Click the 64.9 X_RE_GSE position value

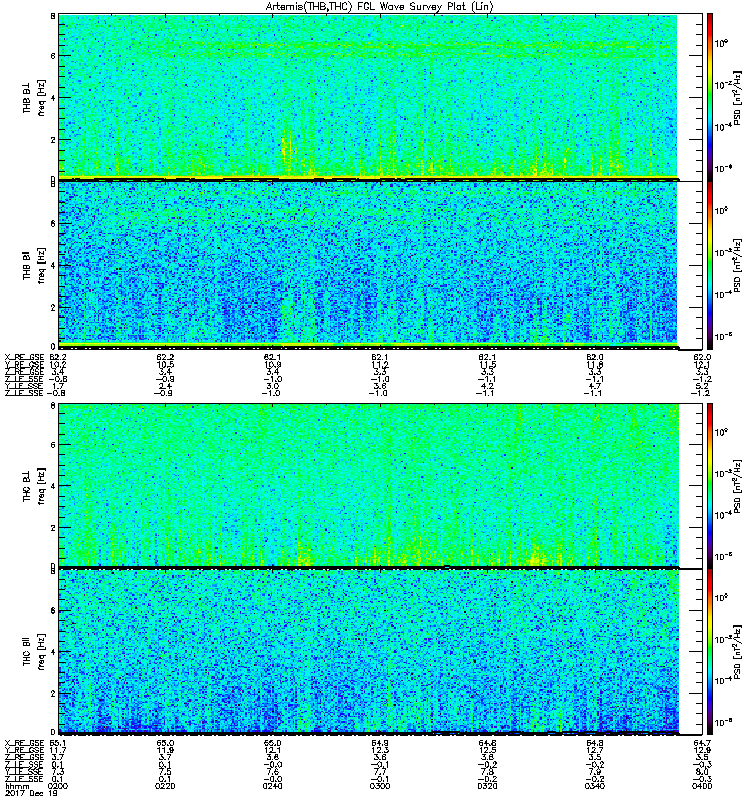pos(380,743)
